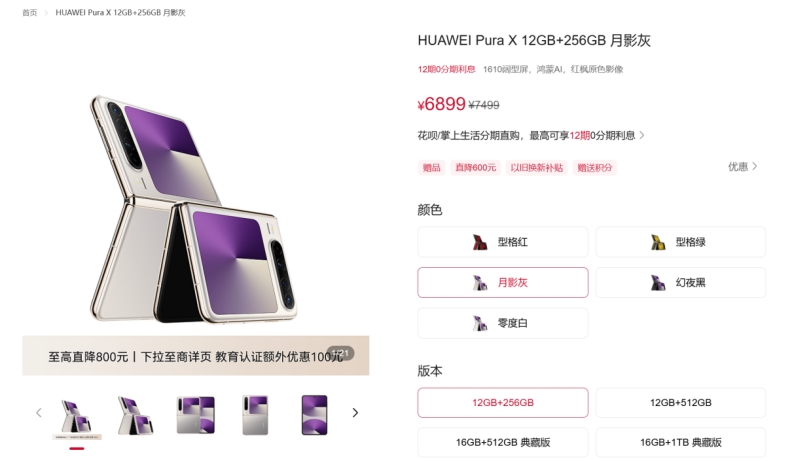
Task: Expand the 优惠 promotions chevron
Action: [x=755, y=166]
